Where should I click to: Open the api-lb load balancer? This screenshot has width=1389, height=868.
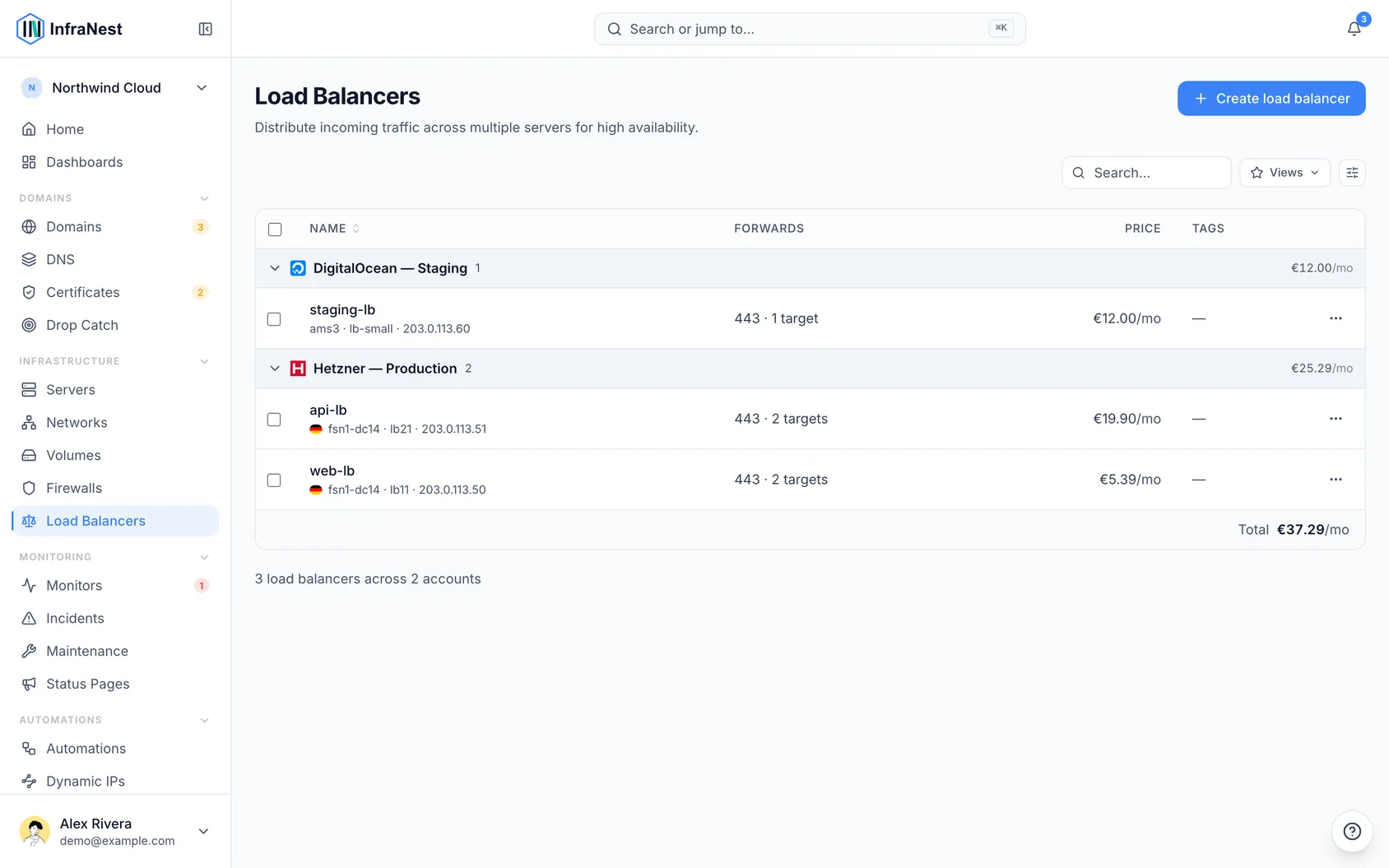[328, 410]
